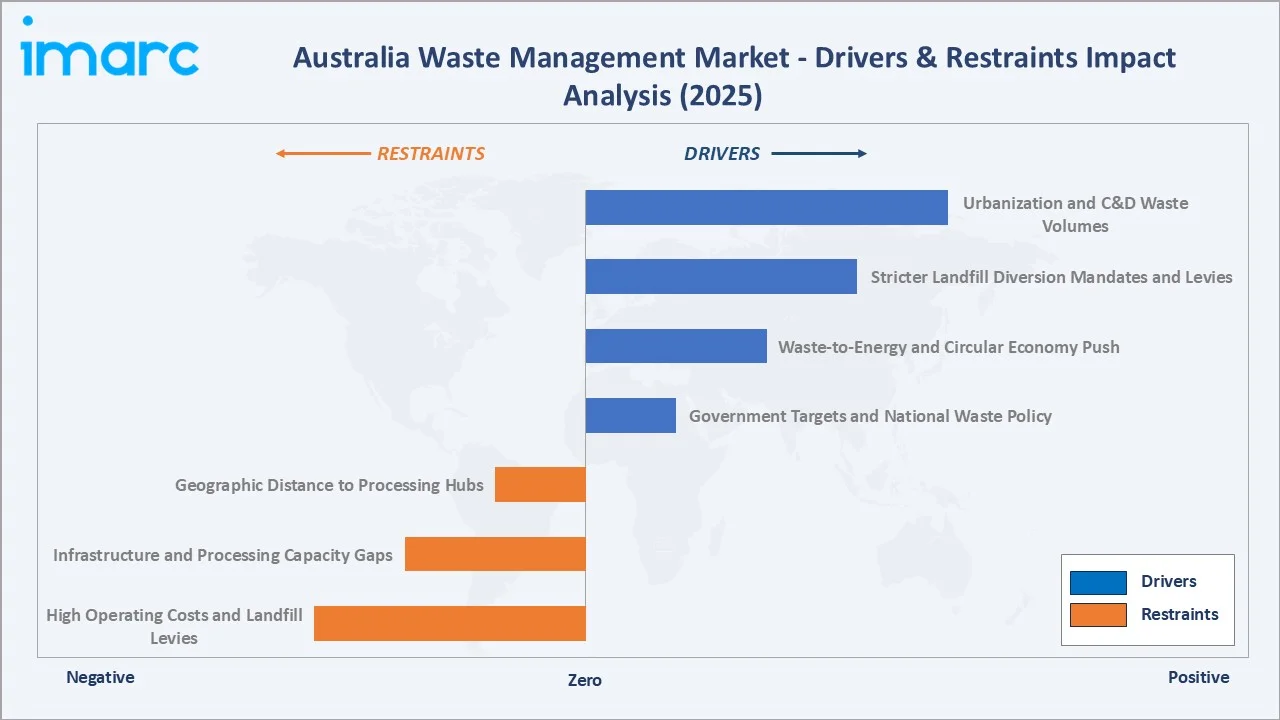1280x720 pixels.
Task: Click the blue Drivers legend swatch
Action: tap(1098, 582)
